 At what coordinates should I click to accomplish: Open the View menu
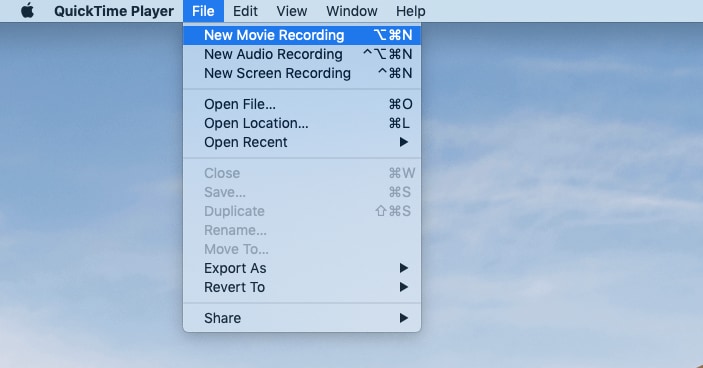pos(291,11)
